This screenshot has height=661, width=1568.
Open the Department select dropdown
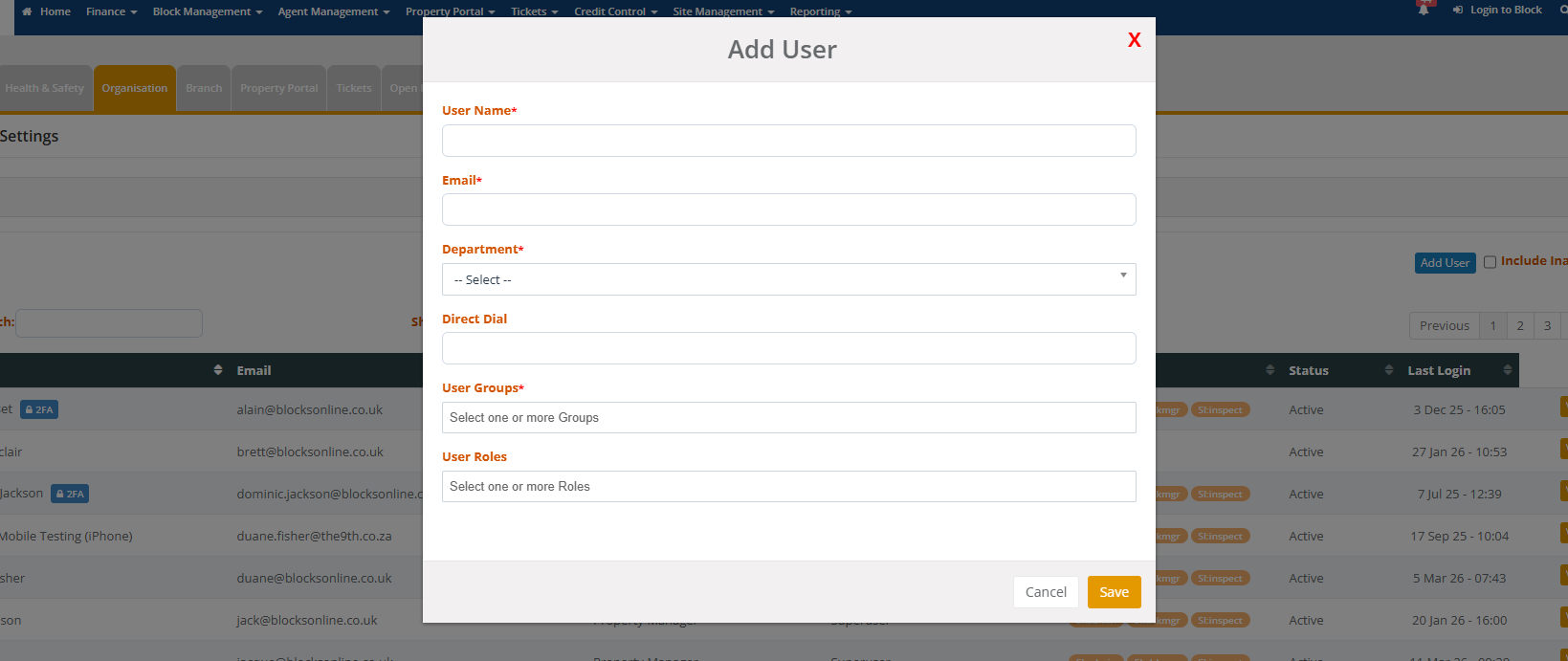pyautogui.click(x=788, y=279)
